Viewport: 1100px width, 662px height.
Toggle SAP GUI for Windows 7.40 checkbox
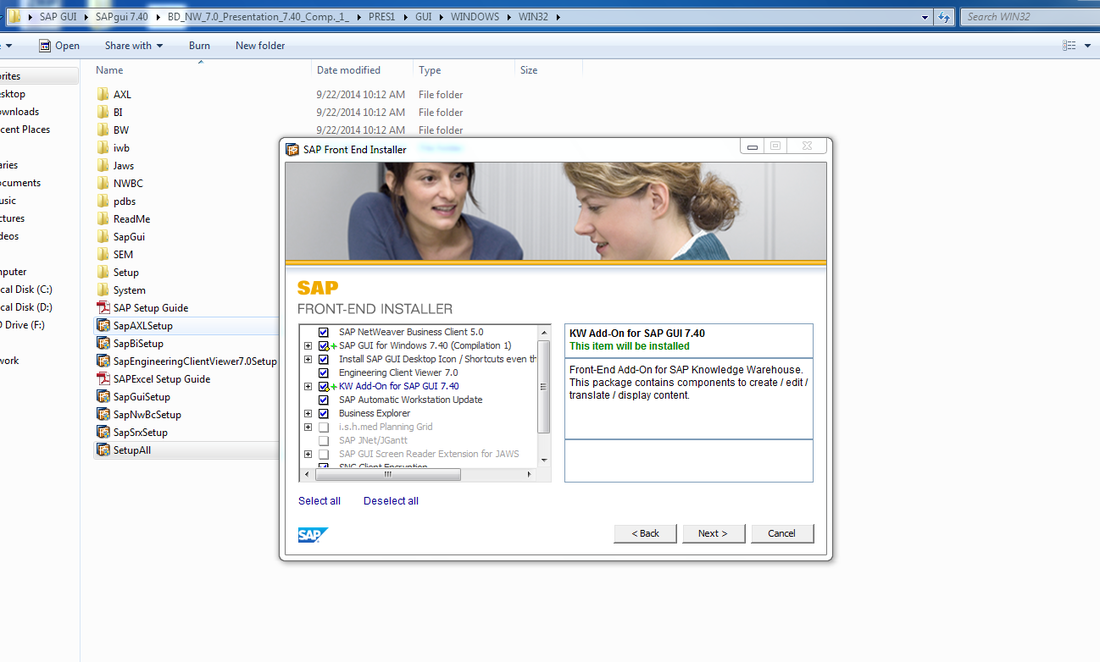coord(323,346)
